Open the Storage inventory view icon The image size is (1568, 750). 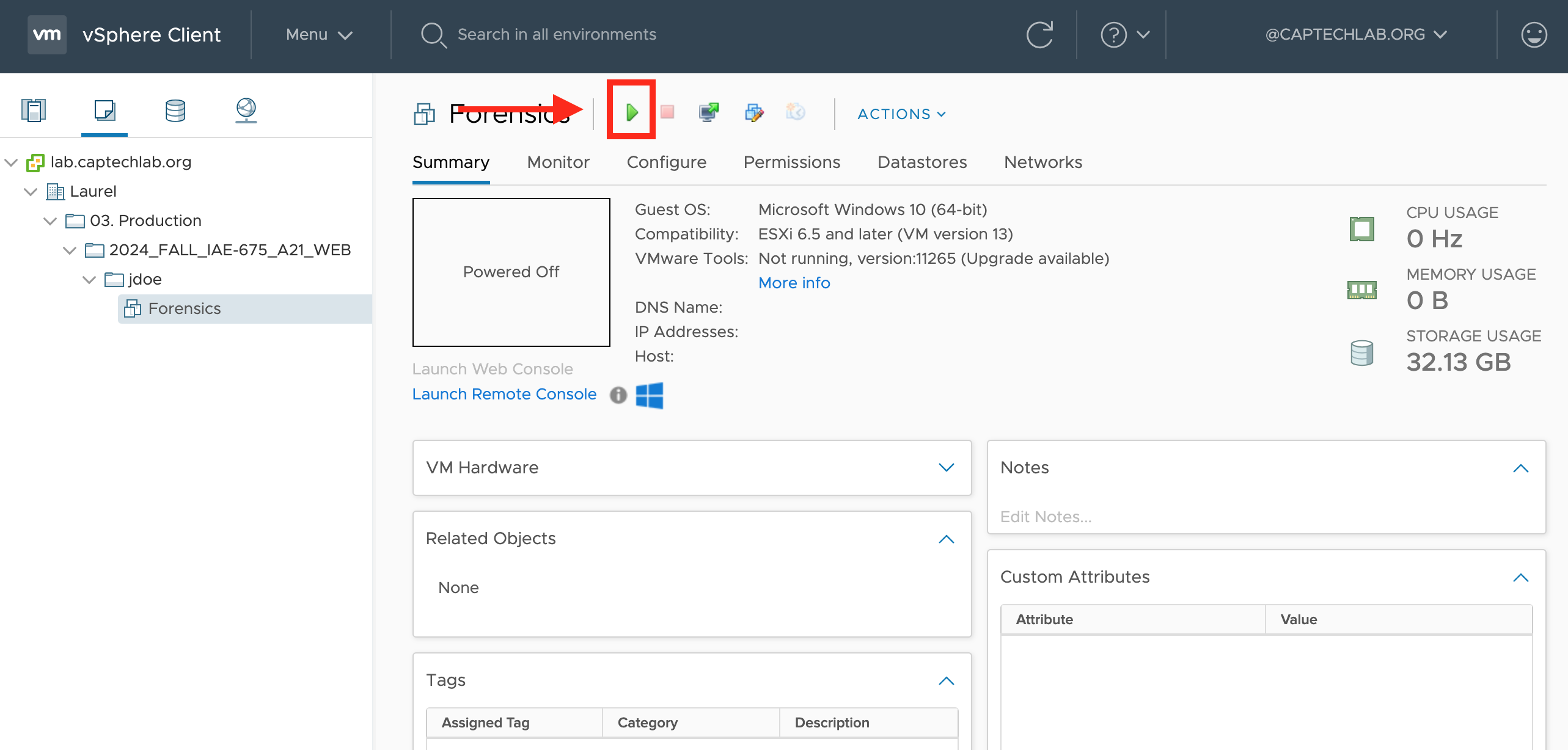pyautogui.click(x=175, y=111)
